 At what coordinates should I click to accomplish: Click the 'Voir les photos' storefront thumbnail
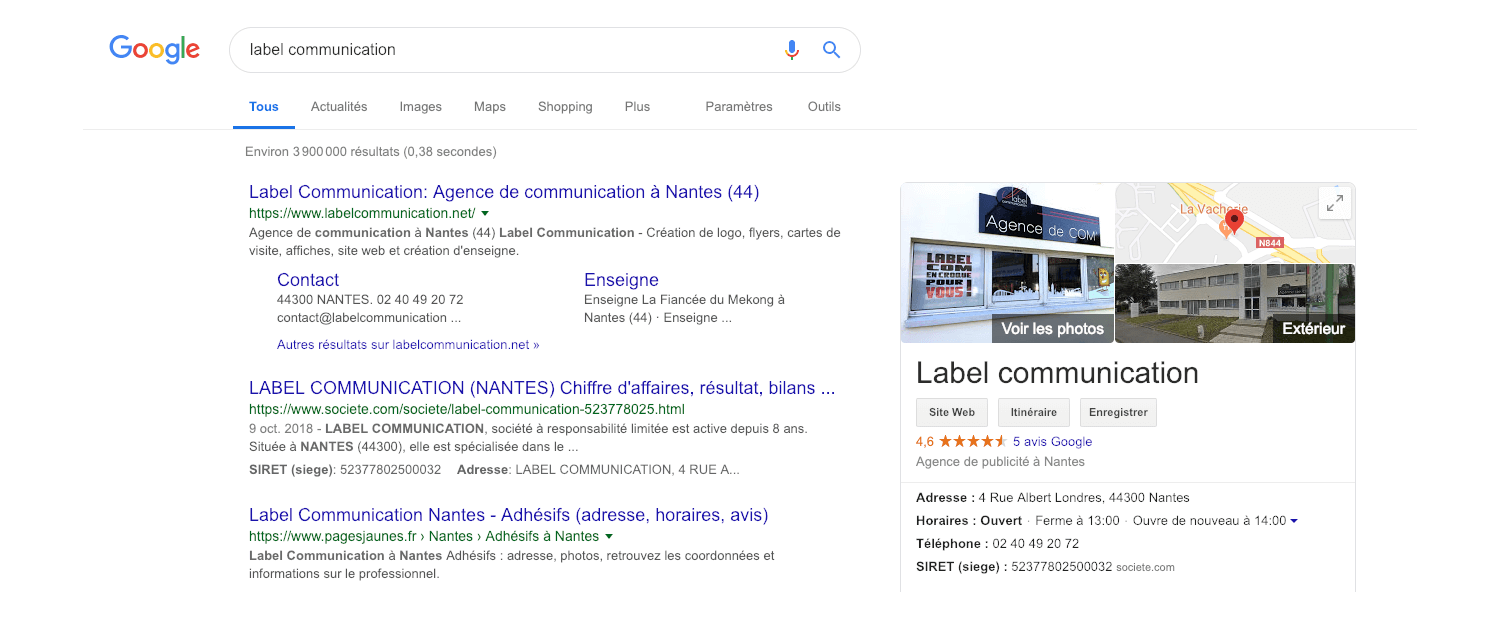pos(1007,263)
